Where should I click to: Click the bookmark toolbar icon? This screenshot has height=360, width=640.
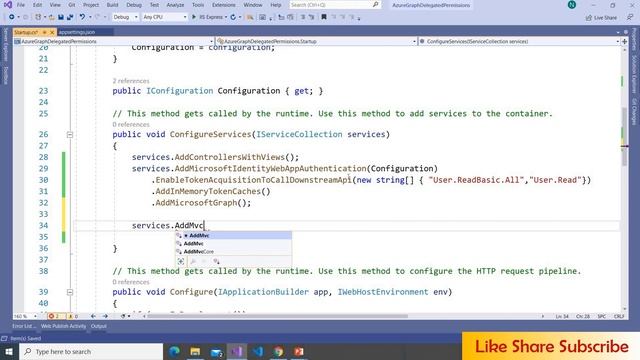324,17
